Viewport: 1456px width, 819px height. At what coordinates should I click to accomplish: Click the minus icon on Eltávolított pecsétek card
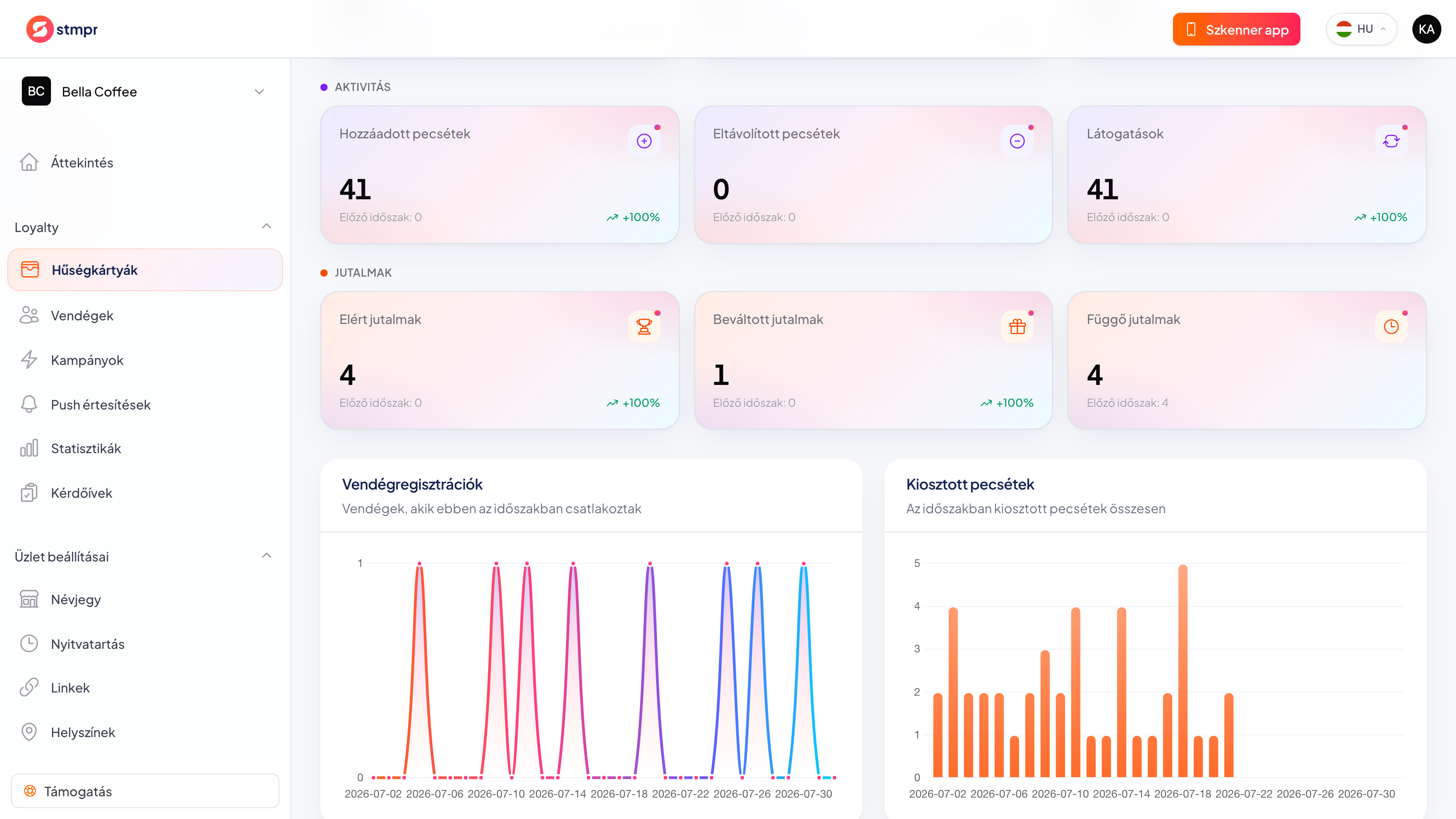tap(1017, 141)
